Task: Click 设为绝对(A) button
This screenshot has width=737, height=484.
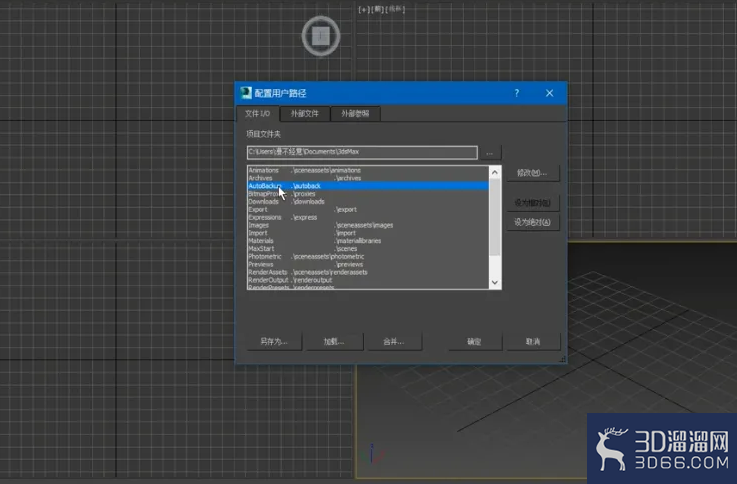Action: pyautogui.click(x=533, y=222)
